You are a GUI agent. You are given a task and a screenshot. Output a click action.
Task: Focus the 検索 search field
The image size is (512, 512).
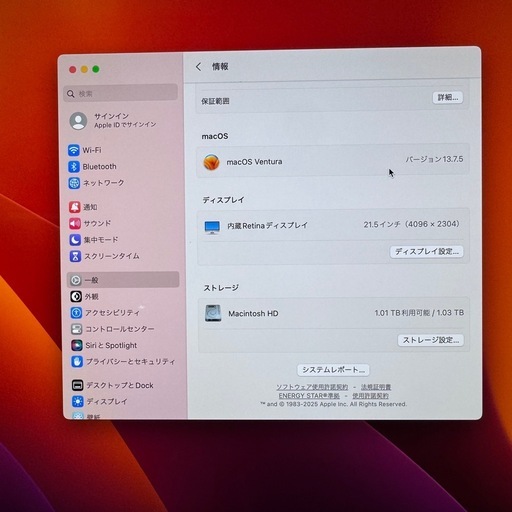point(120,93)
